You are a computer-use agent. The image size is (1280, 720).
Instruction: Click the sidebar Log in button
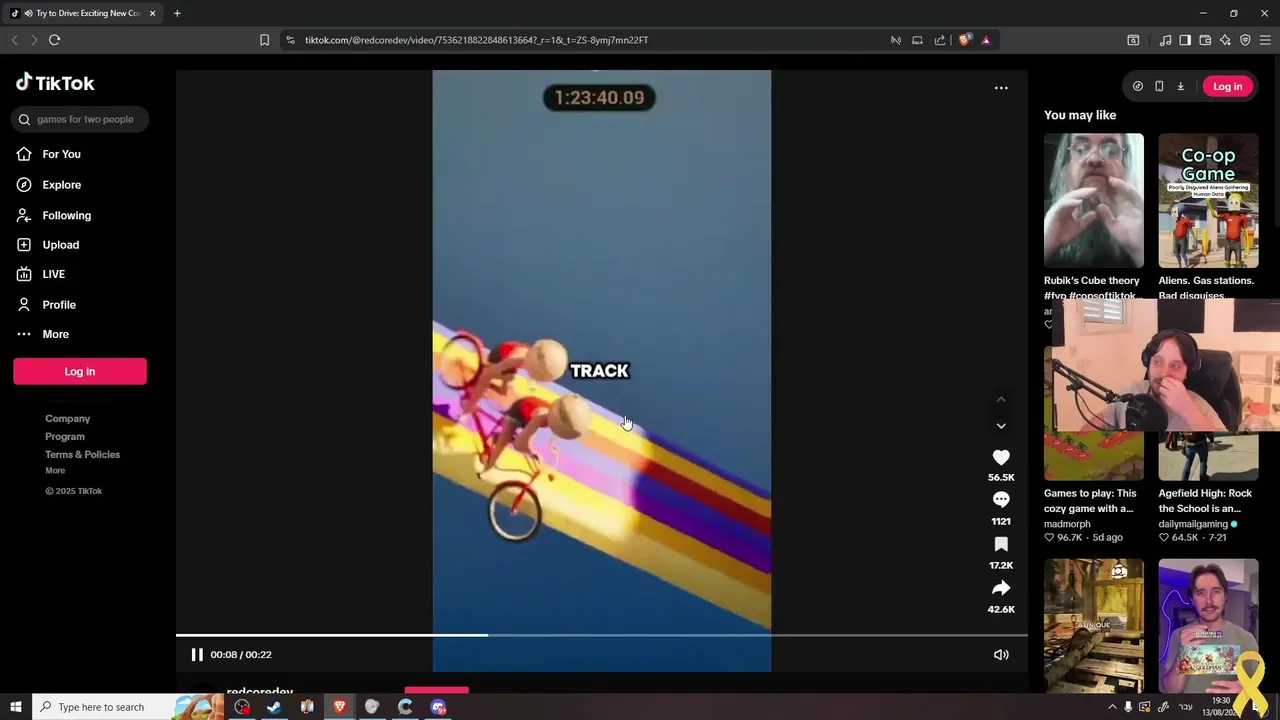(80, 371)
